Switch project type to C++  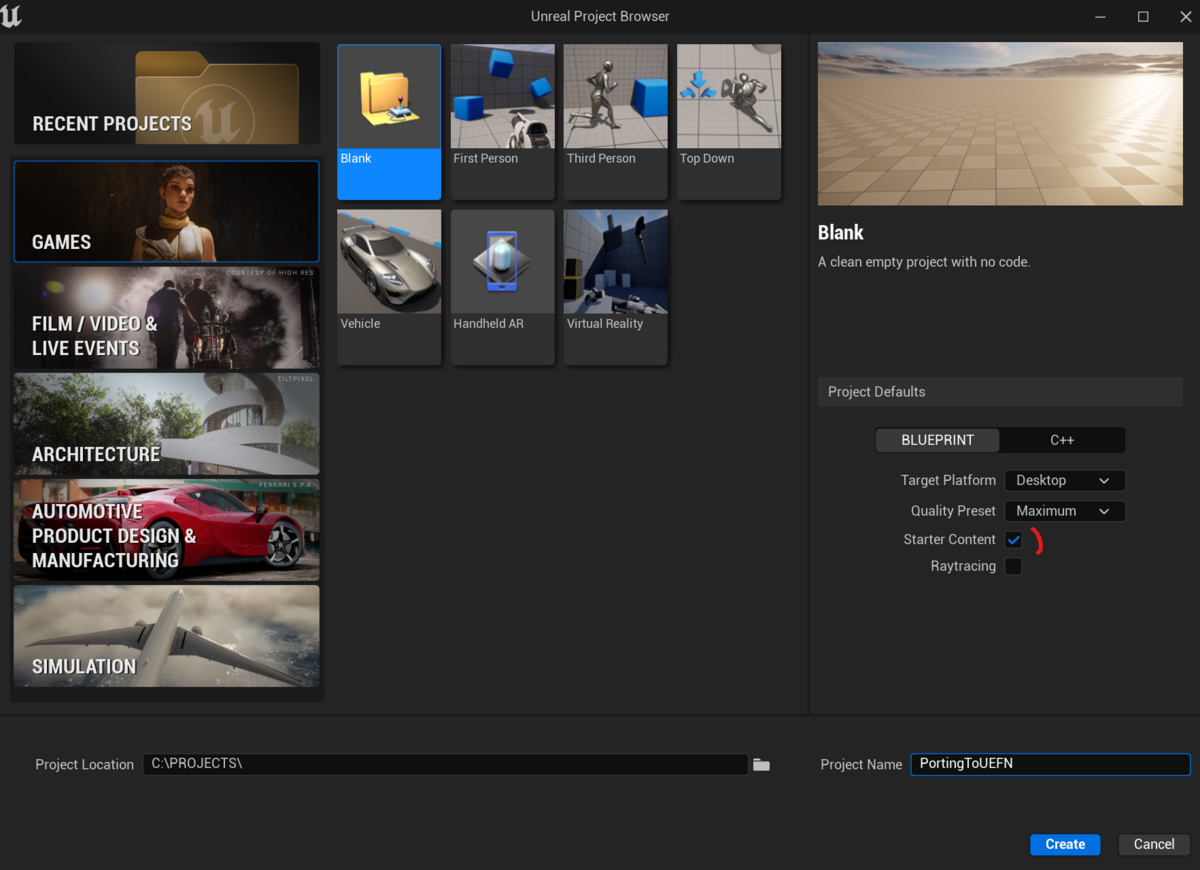1062,440
